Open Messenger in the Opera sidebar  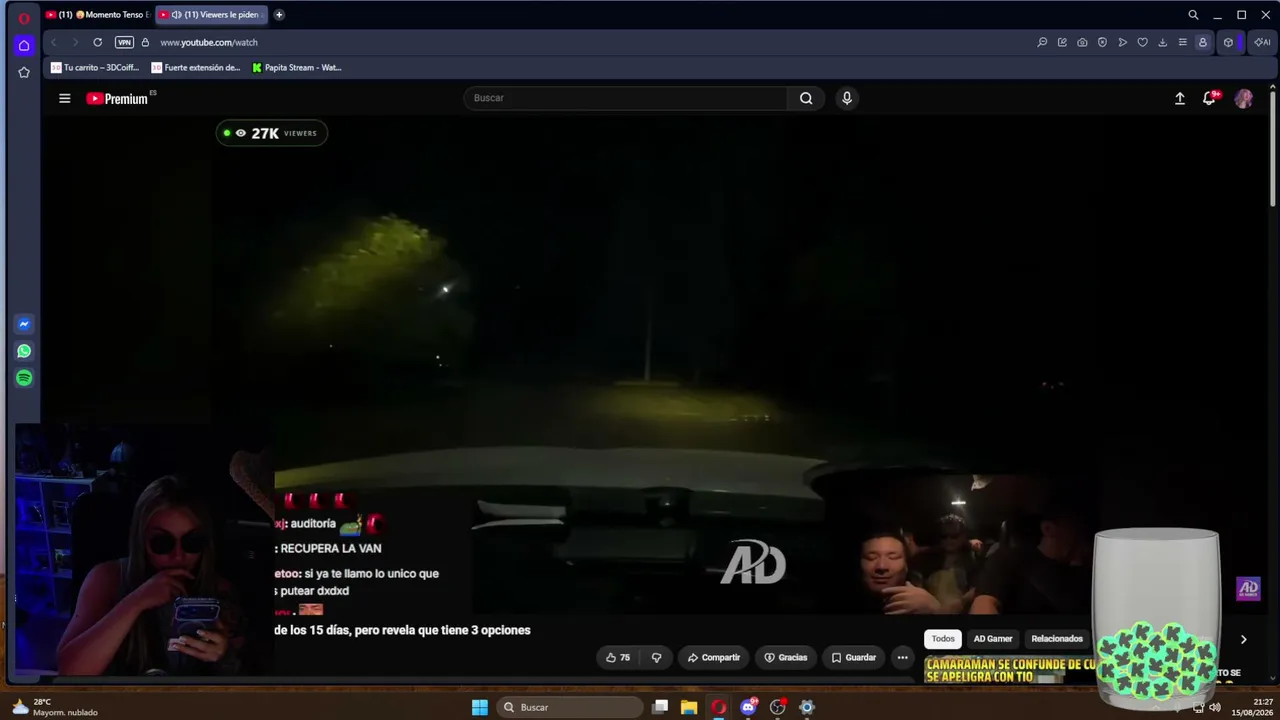click(24, 324)
